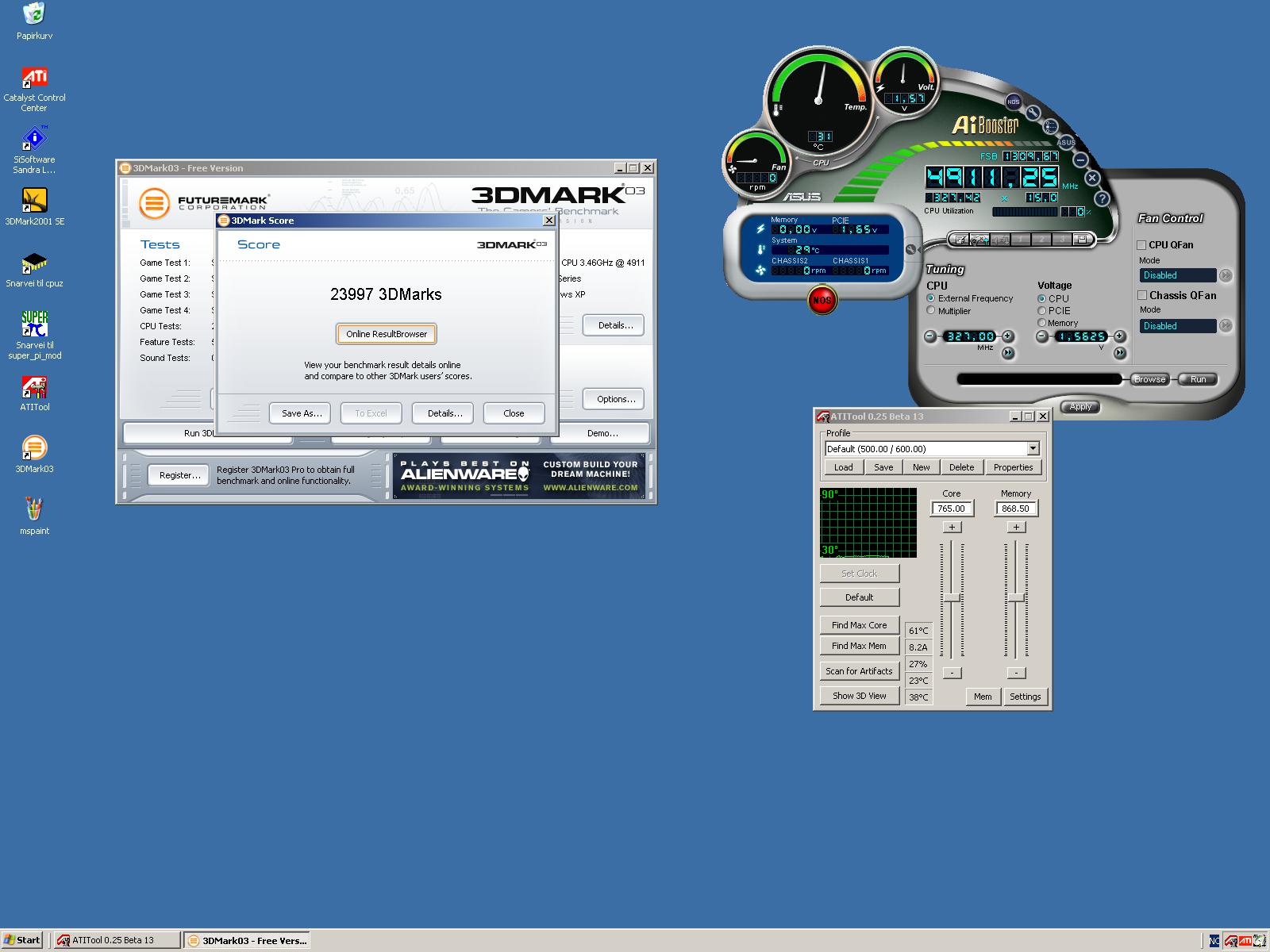Click Save As... in 3DMark Score dialog
Image resolution: width=1270 pixels, height=952 pixels.
[x=302, y=413]
